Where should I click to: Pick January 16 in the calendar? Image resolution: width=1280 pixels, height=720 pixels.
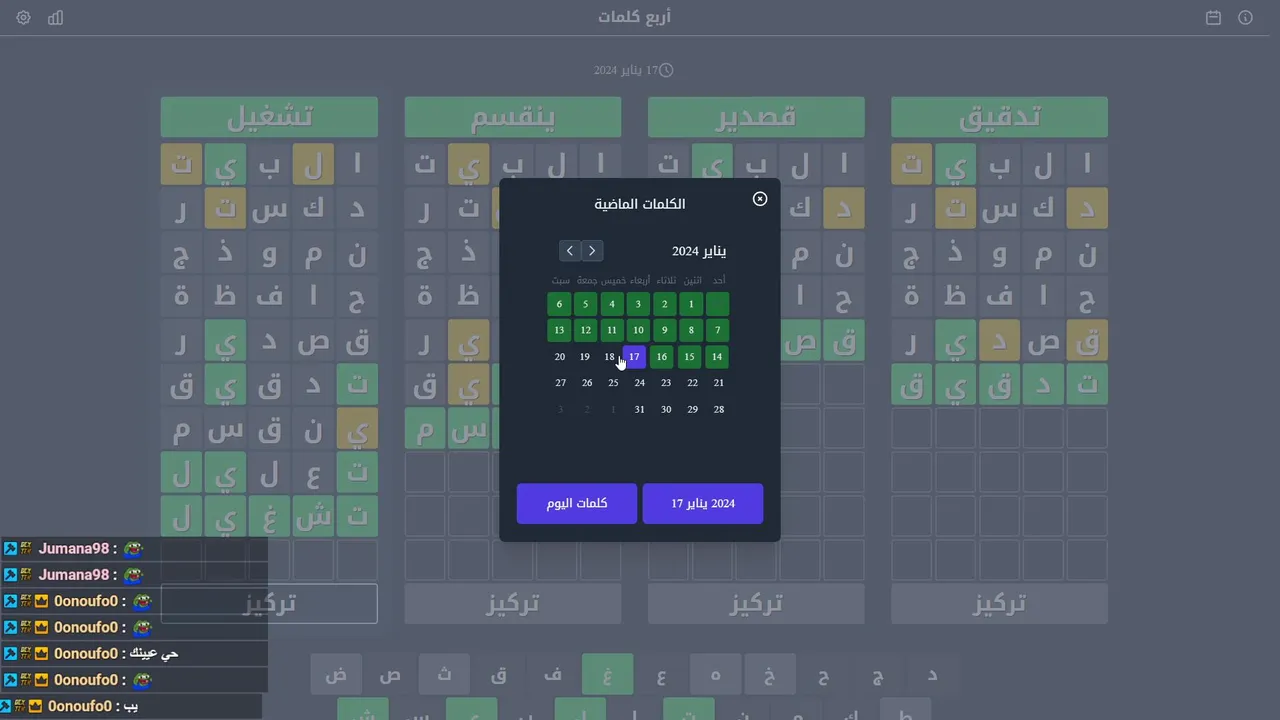click(x=662, y=357)
